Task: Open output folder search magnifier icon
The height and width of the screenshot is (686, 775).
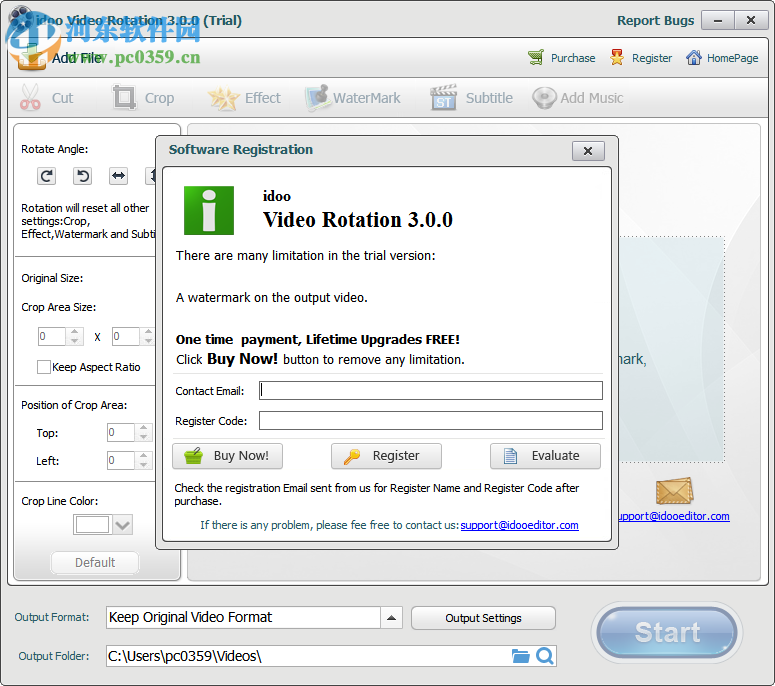Action: click(x=545, y=656)
